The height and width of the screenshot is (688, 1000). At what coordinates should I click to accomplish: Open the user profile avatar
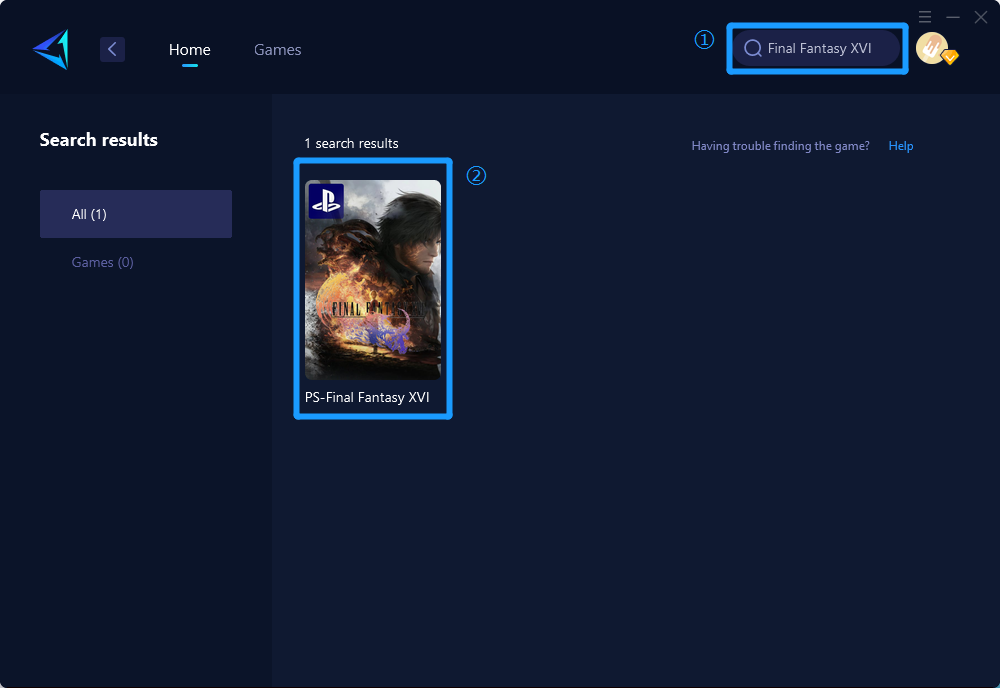tap(932, 48)
